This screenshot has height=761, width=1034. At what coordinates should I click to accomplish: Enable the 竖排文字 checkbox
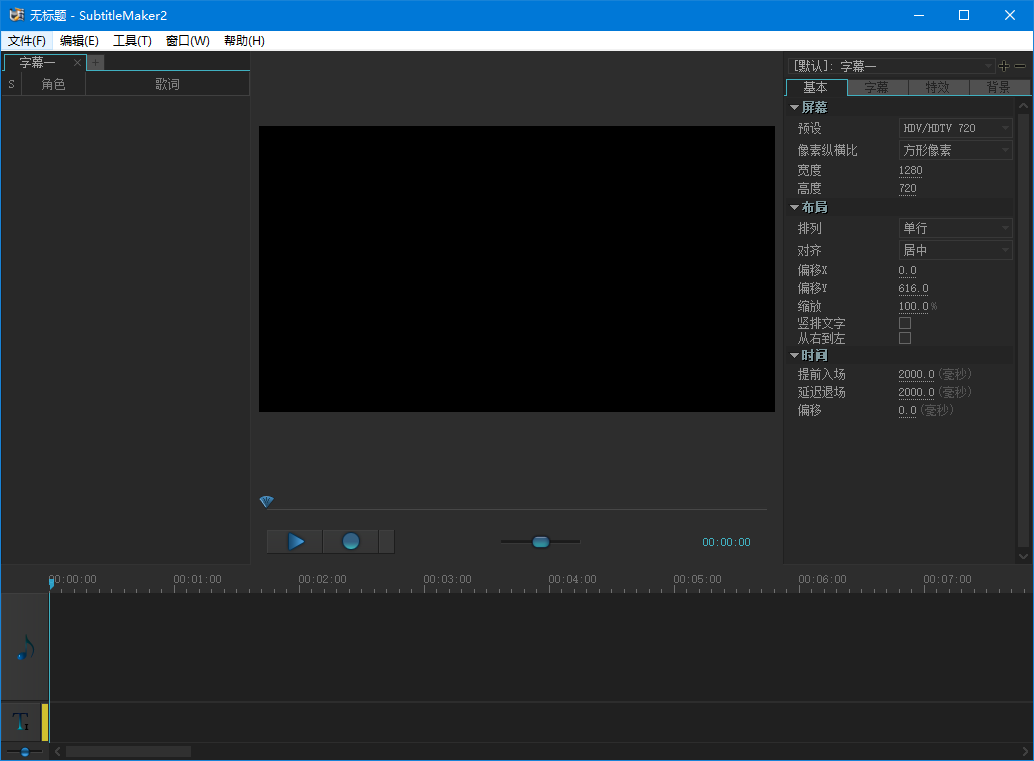[905, 323]
